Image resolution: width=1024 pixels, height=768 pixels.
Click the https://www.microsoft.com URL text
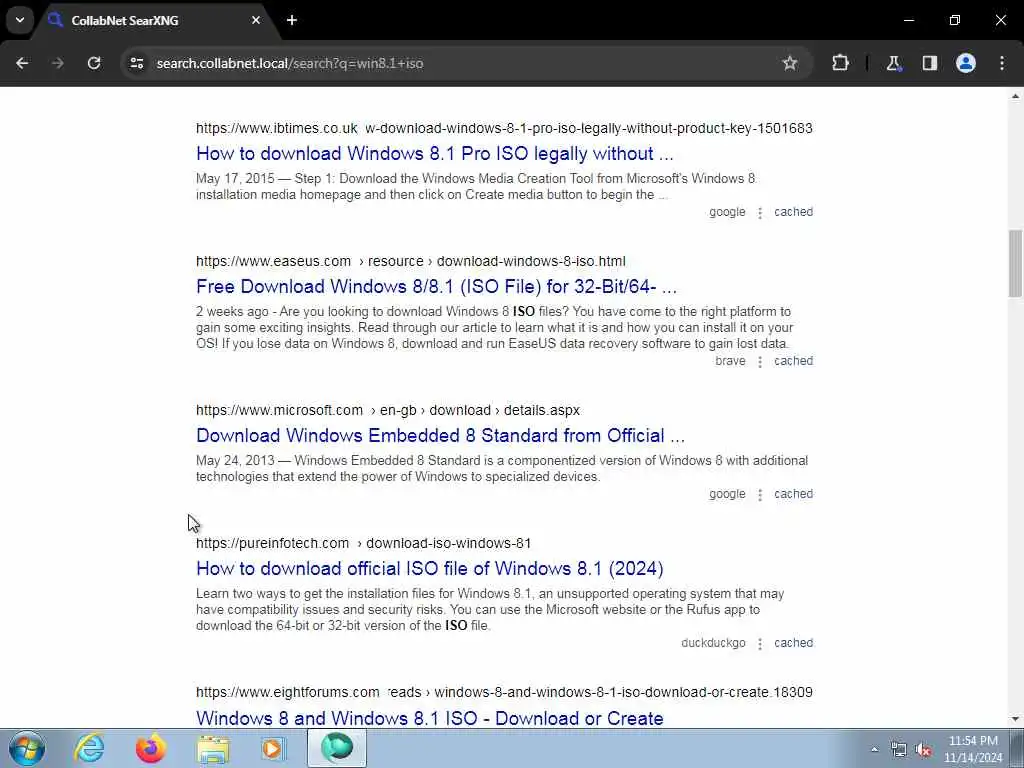click(x=280, y=410)
